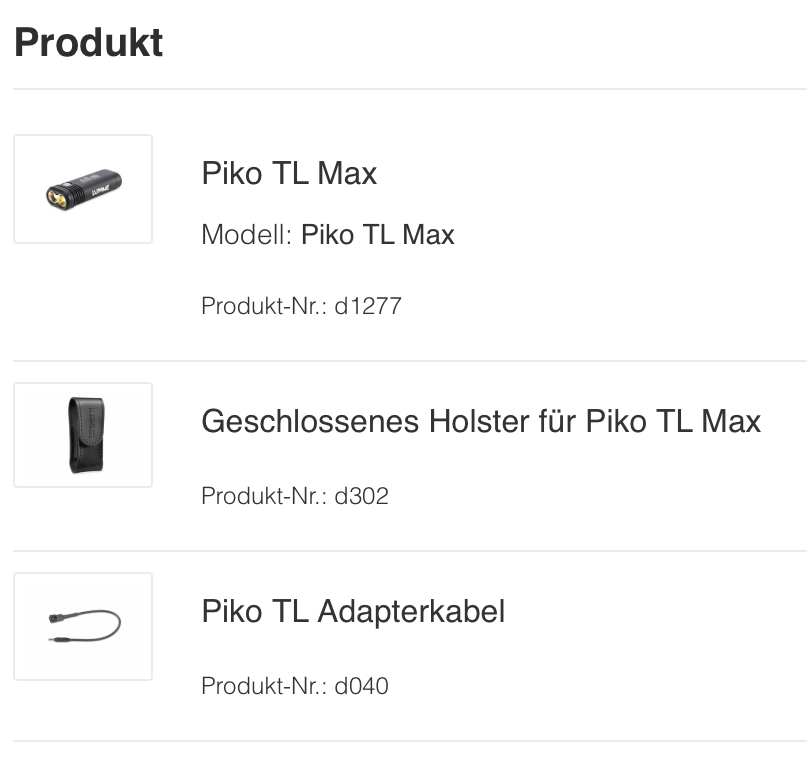Click the product code d302
The width and height of the screenshot is (807, 777).
click(x=361, y=495)
